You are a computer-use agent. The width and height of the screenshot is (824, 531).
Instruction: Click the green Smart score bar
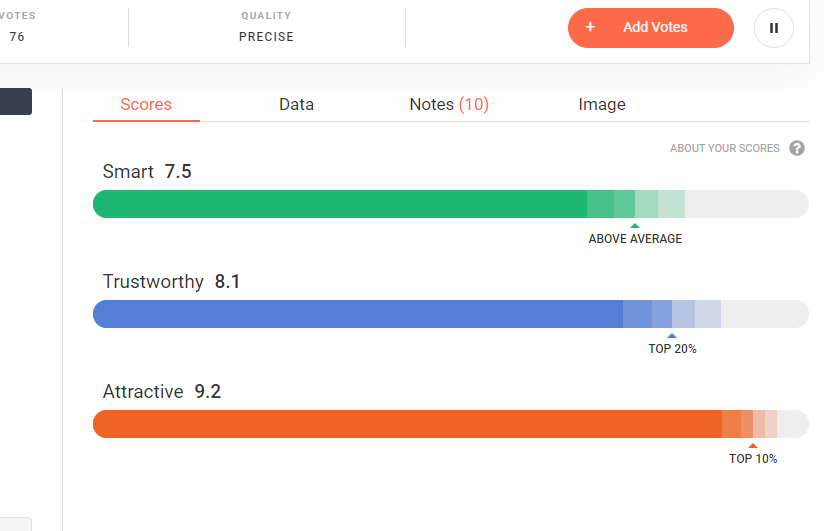coord(450,204)
